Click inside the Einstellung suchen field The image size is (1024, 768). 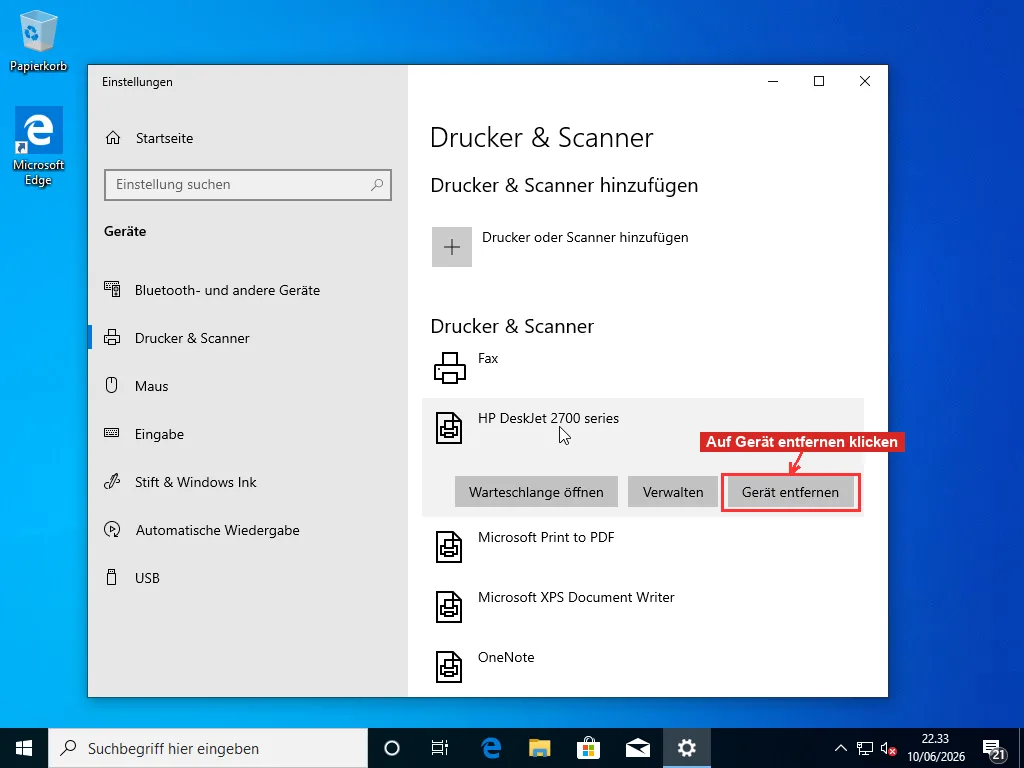coord(248,185)
